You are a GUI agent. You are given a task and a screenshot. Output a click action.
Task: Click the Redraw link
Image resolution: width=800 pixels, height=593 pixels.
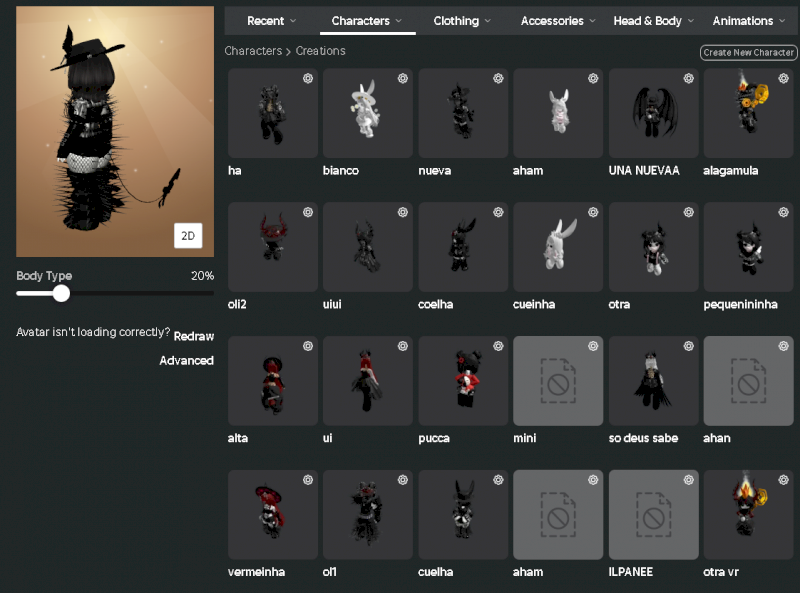pos(194,336)
